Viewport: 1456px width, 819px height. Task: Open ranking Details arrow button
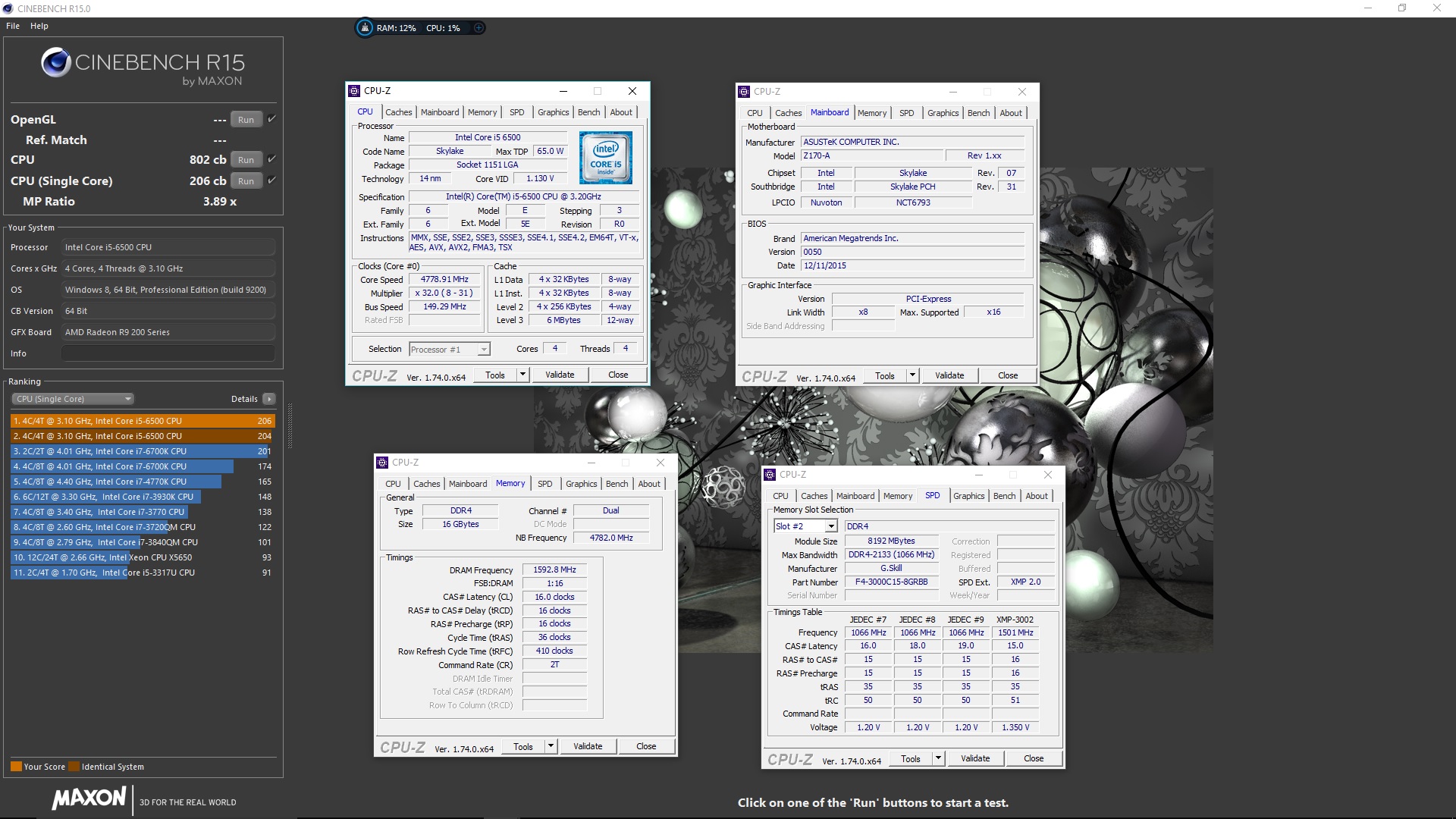point(269,399)
